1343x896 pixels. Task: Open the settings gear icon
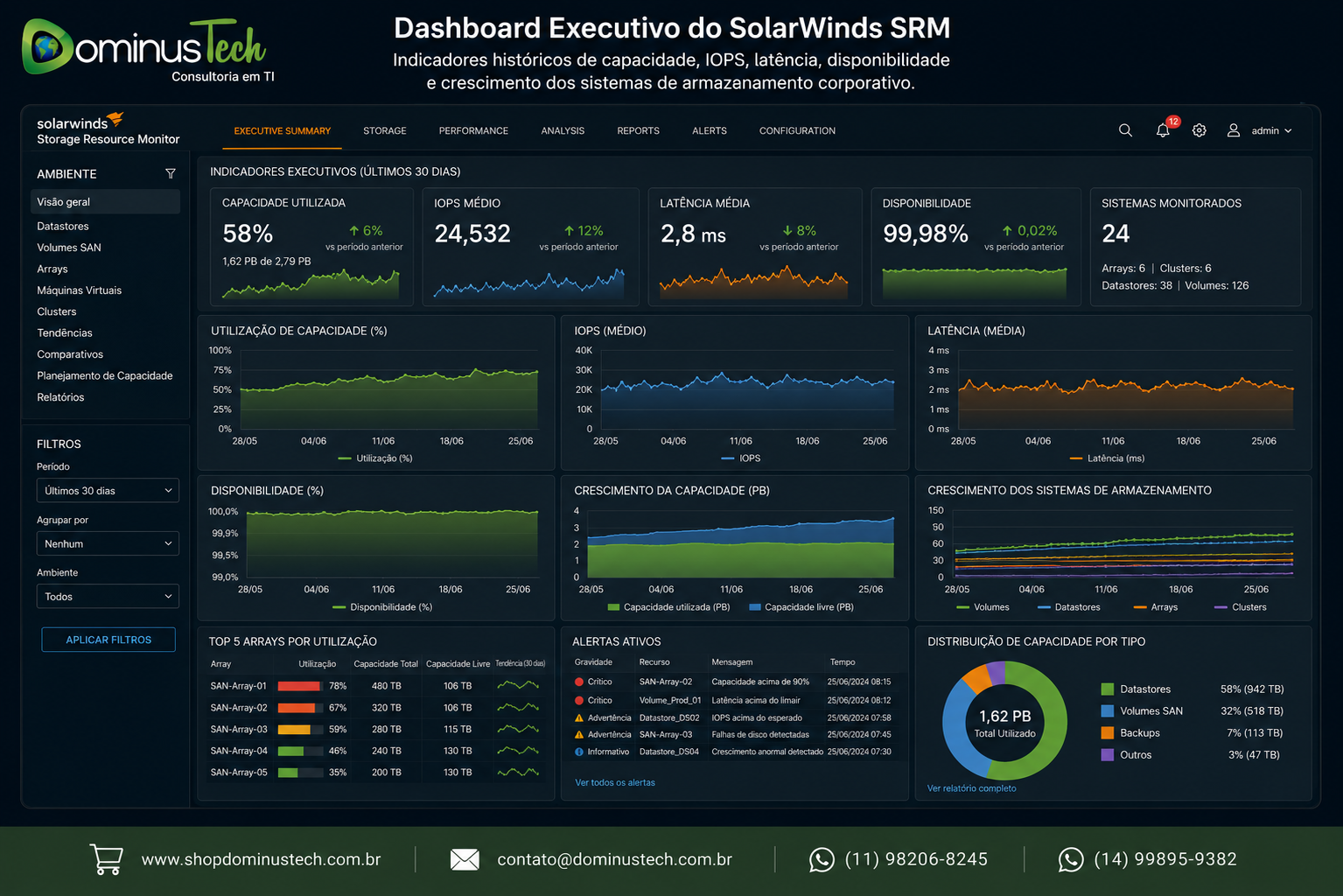(1200, 130)
